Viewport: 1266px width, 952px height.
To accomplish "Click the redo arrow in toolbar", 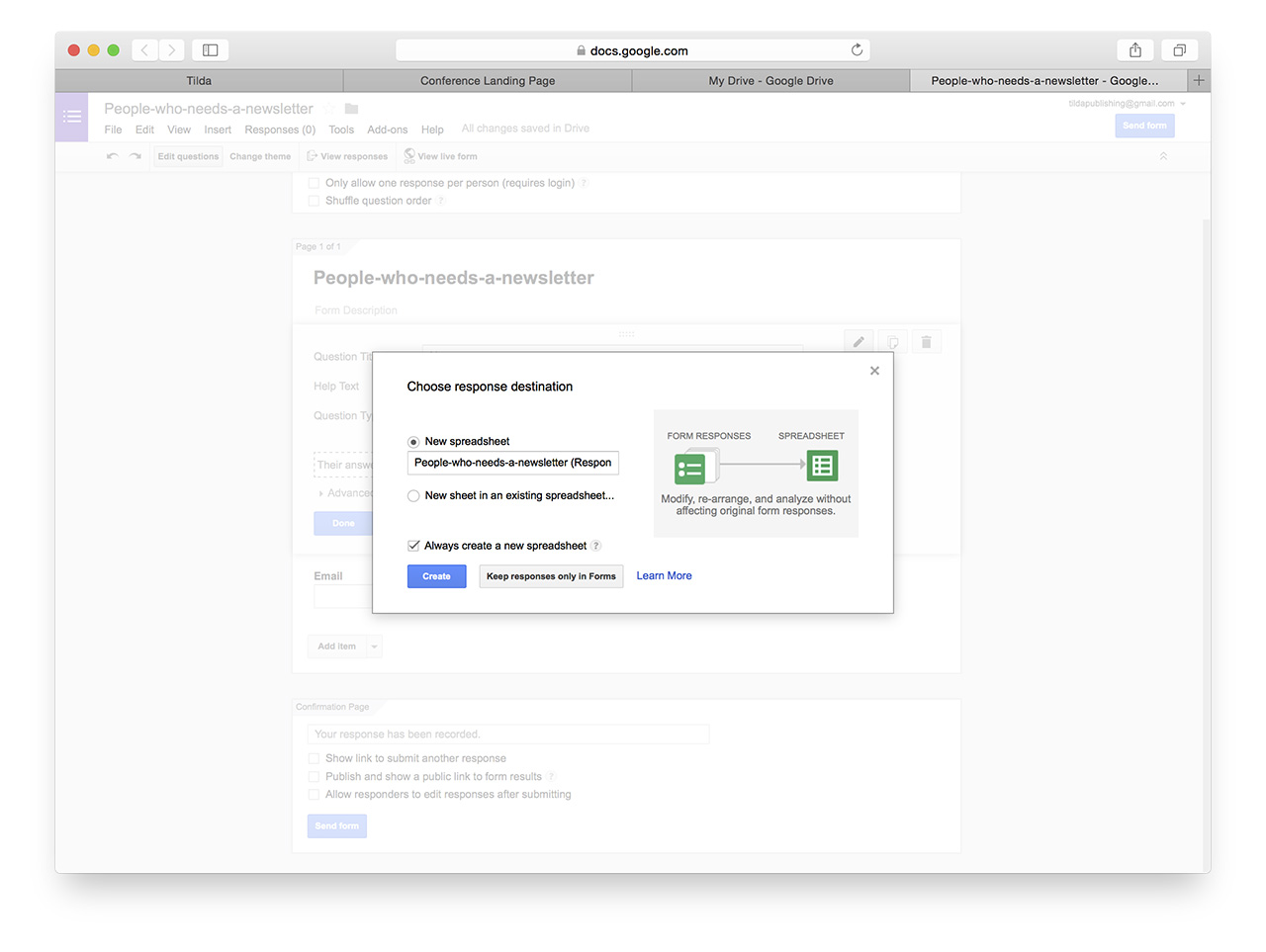I will coord(136,156).
